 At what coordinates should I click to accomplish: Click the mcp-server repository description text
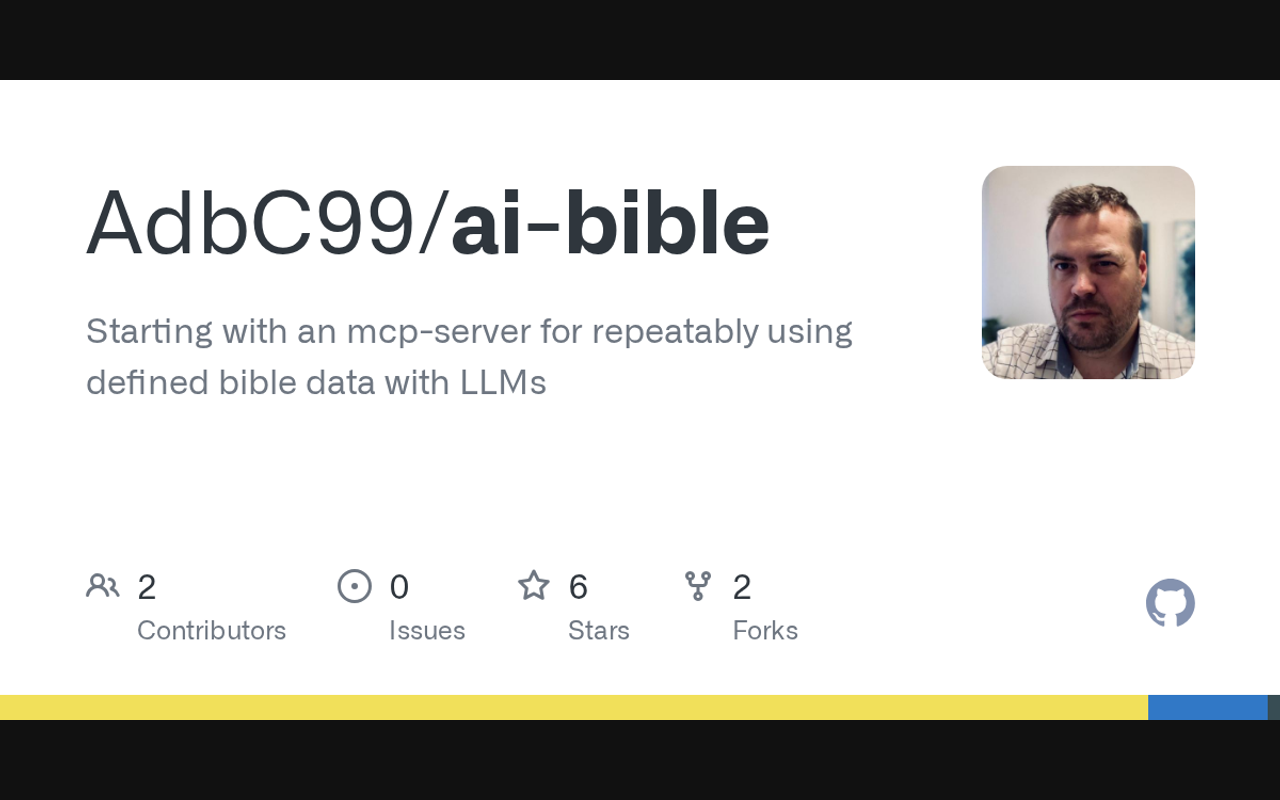pos(468,356)
